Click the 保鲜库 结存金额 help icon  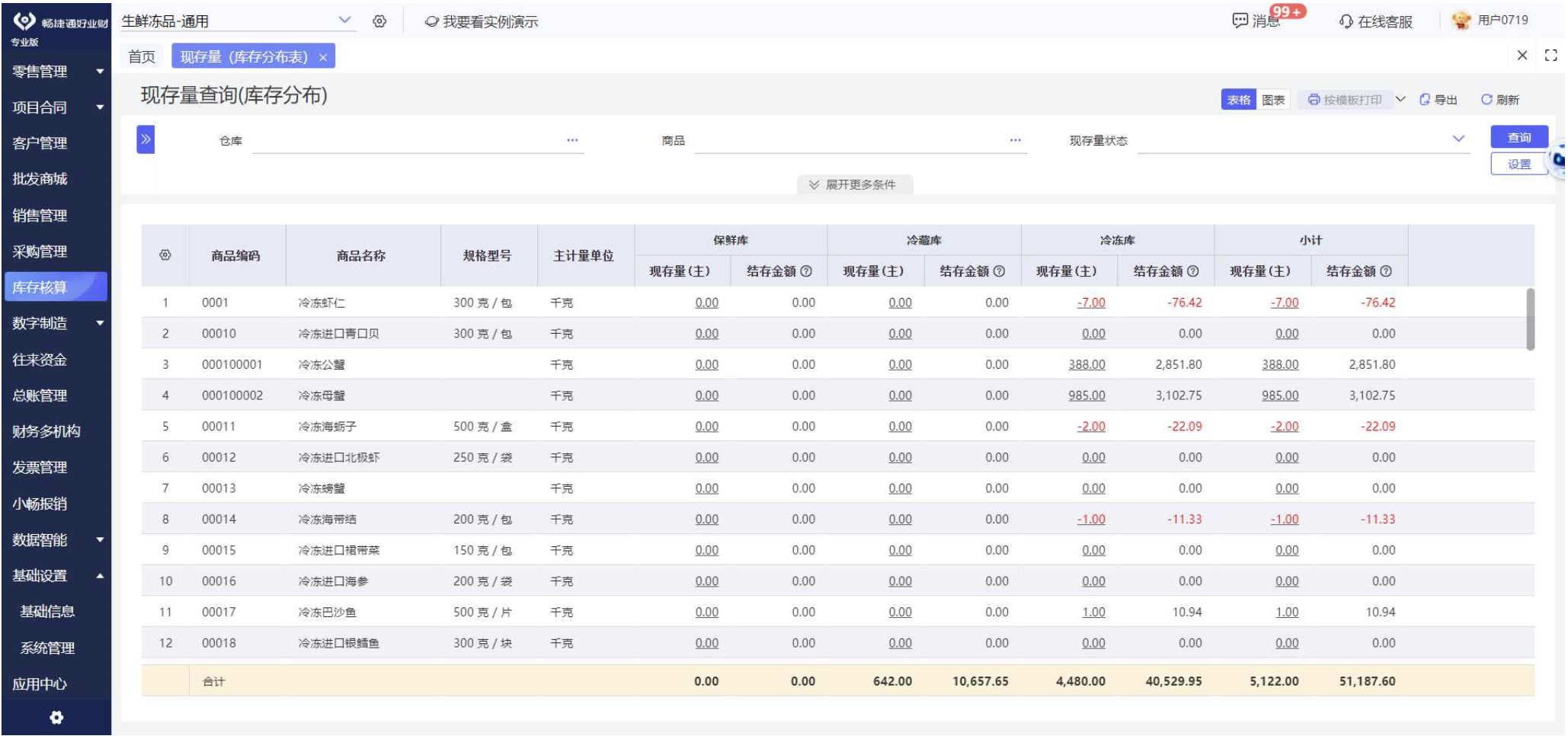click(806, 271)
